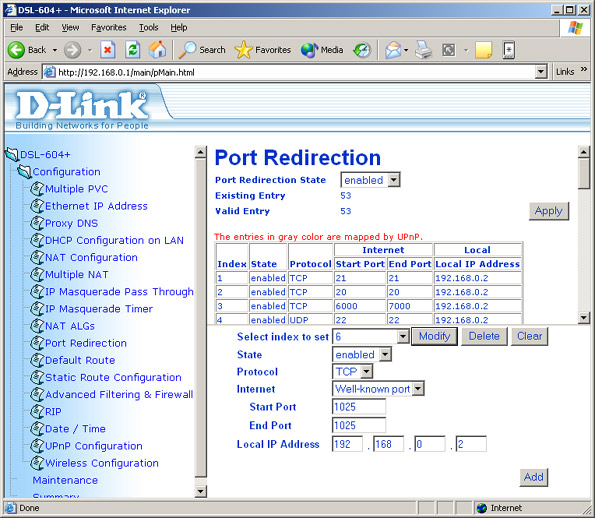Expand the Links toolbar chevron
This screenshot has width=595, height=518.
(584, 69)
